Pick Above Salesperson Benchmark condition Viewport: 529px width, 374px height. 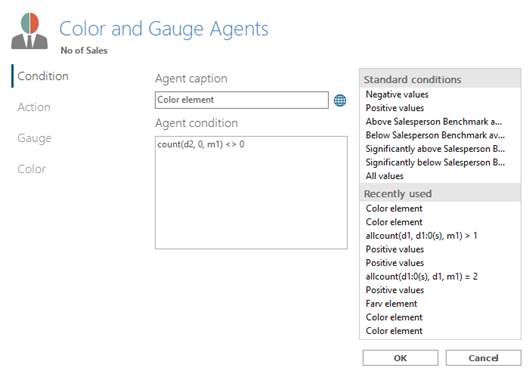tap(434, 121)
